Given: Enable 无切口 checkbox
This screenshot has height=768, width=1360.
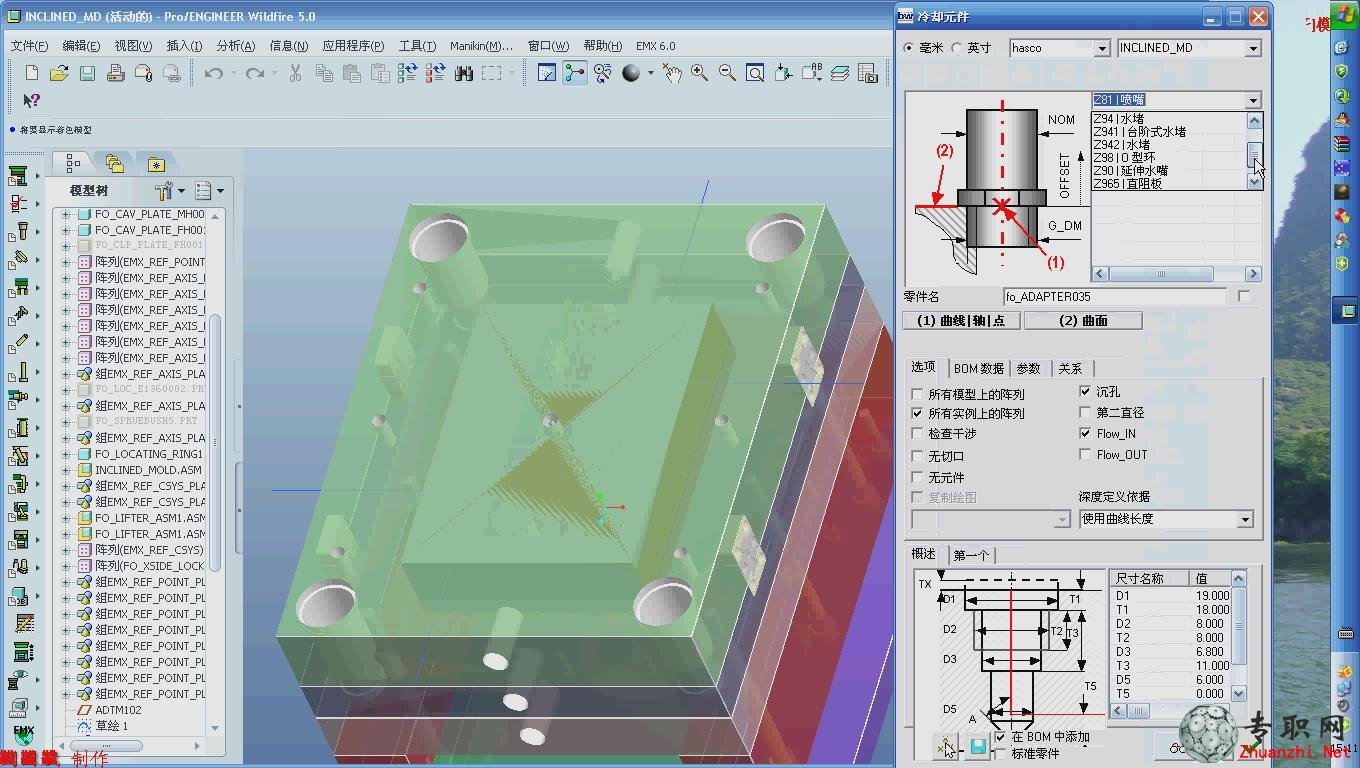Looking at the screenshot, I should tap(917, 456).
